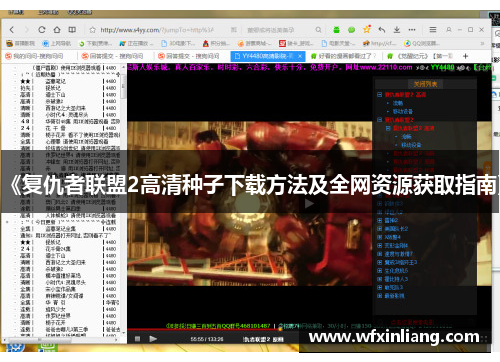500x362 pixels.
Task: Open the downloads icon
Action: click(x=397, y=30)
